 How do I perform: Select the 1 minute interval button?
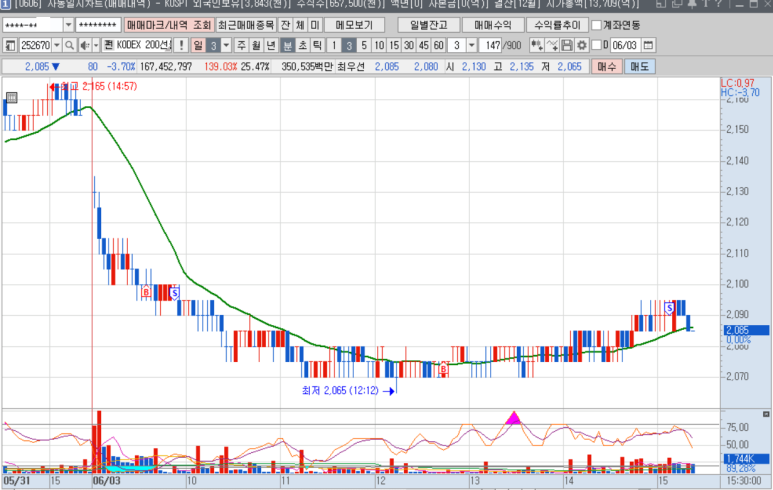point(334,45)
